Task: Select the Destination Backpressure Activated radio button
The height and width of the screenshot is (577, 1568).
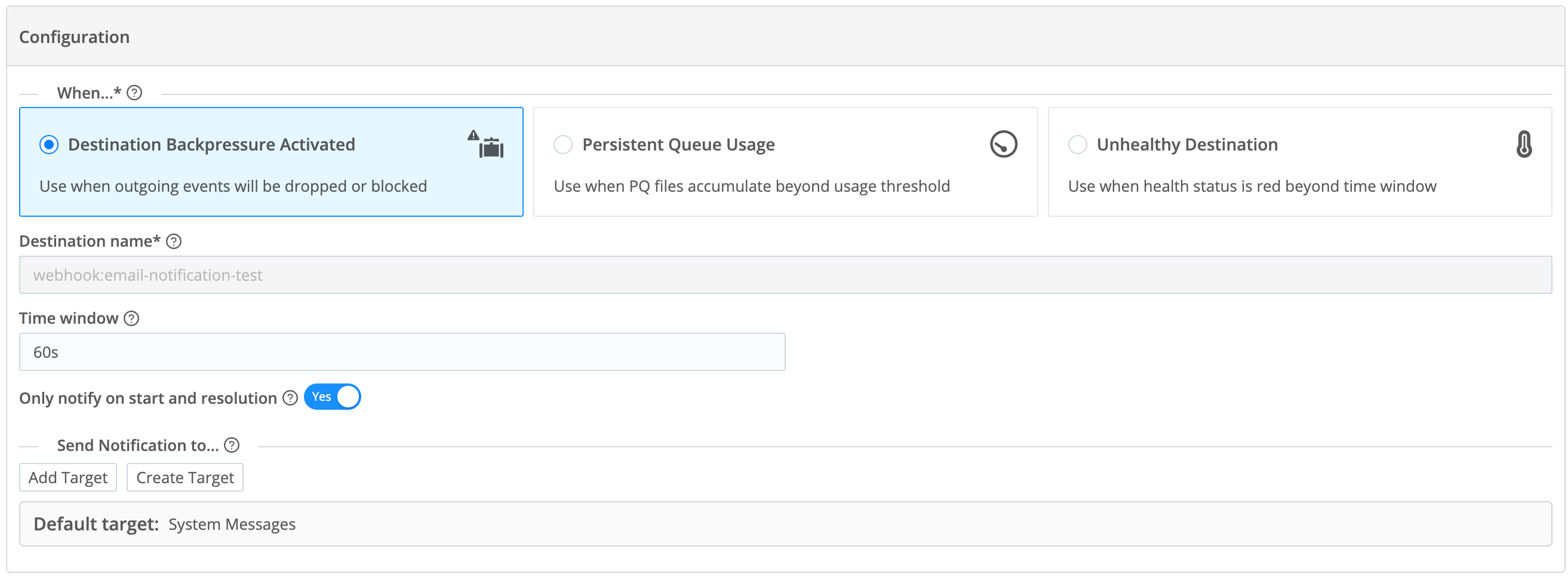Action: tap(50, 145)
